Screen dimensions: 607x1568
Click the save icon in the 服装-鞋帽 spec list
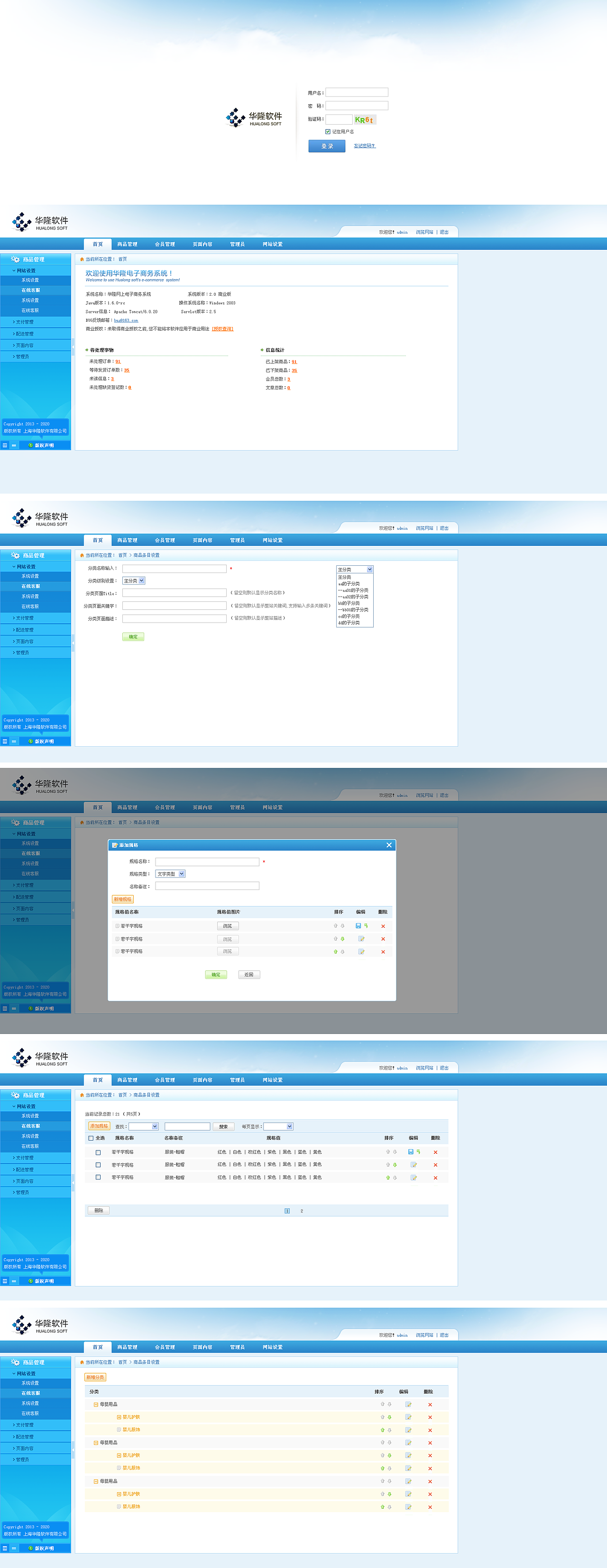411,1151
